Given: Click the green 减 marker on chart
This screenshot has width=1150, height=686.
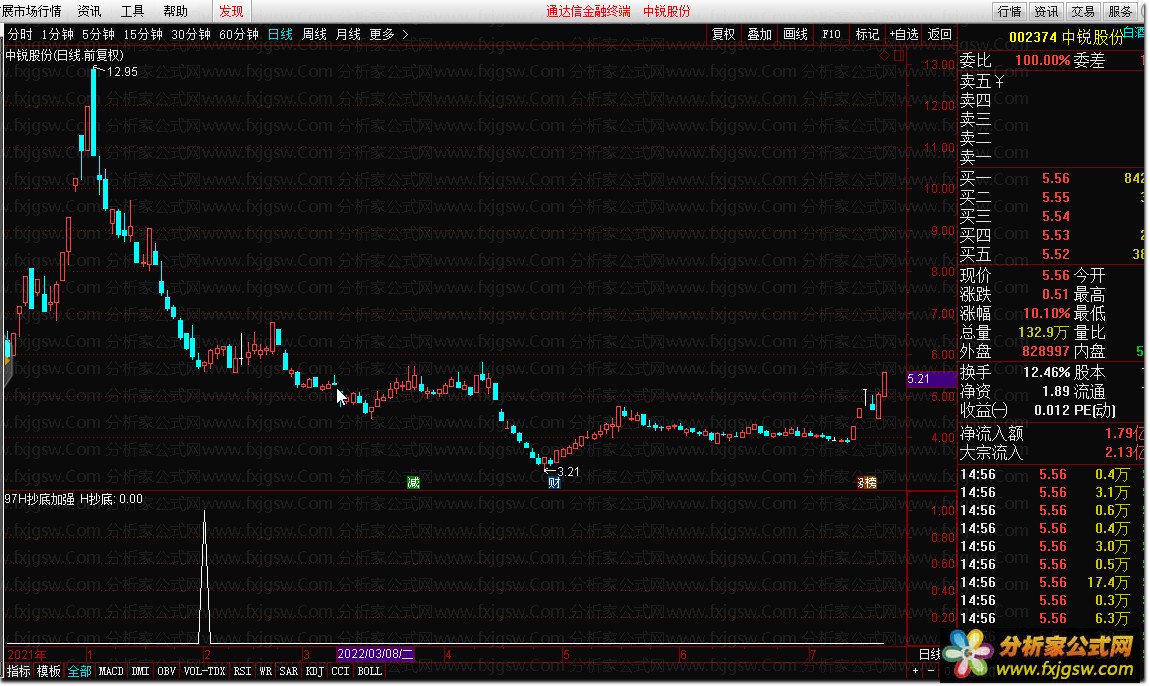Looking at the screenshot, I should 414,483.
